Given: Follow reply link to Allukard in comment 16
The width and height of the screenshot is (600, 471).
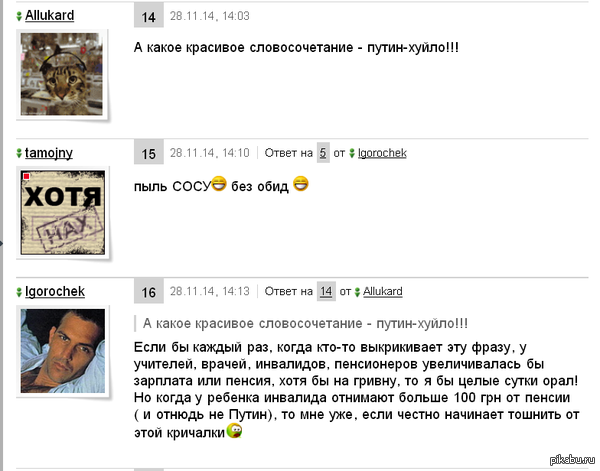Looking at the screenshot, I should point(383,292).
